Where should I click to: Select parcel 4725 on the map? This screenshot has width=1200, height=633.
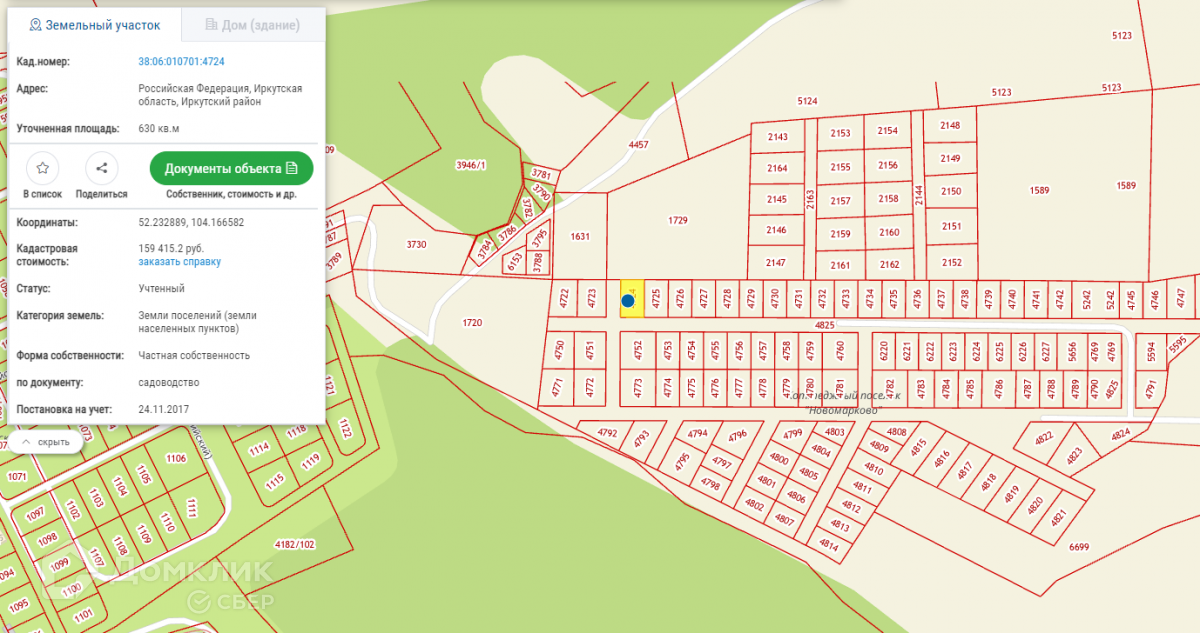[656, 298]
